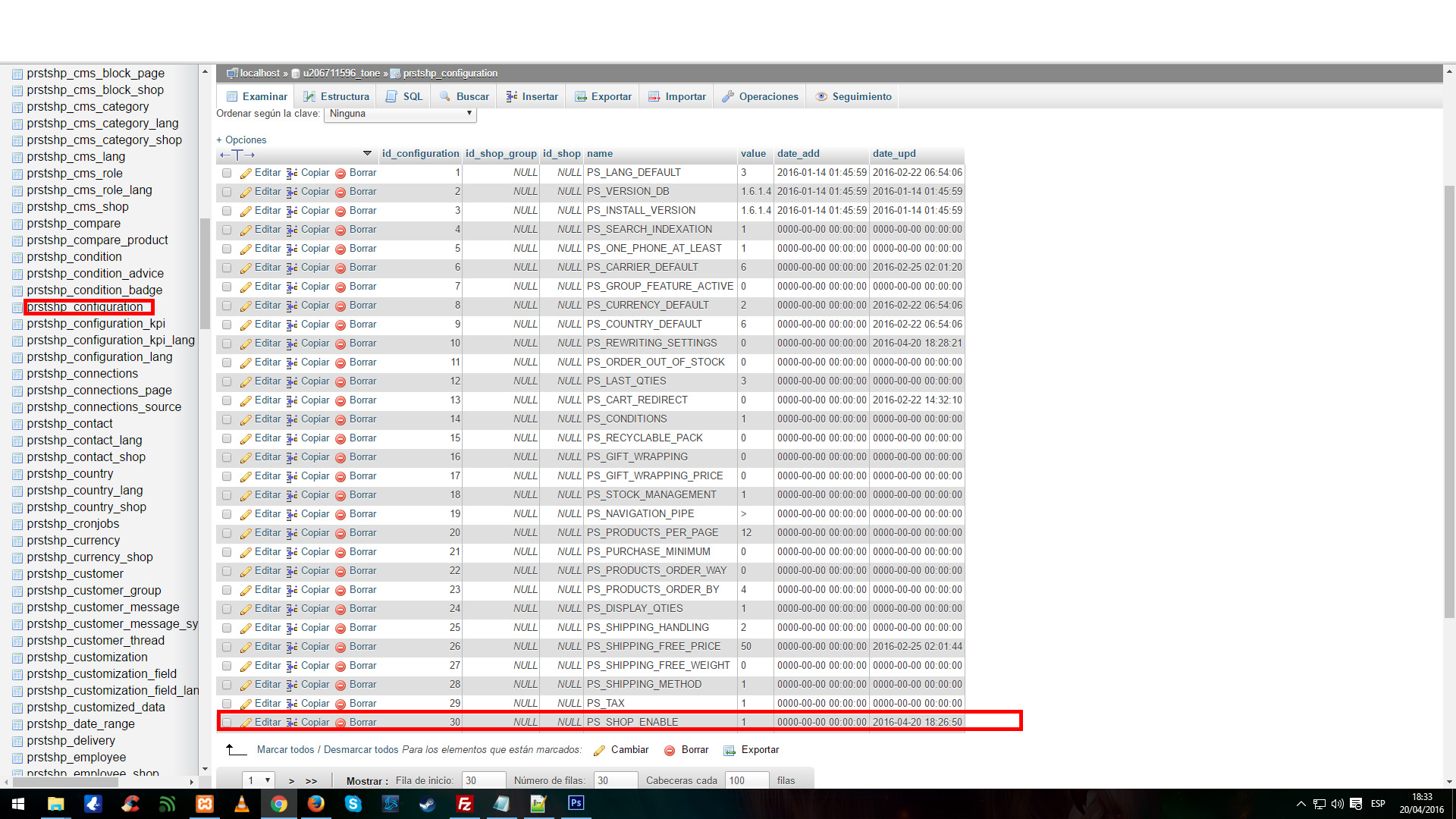Screen dimensions: 1456x819
Task: Click the Photoshop icon in the taskbar
Action: [x=576, y=804]
